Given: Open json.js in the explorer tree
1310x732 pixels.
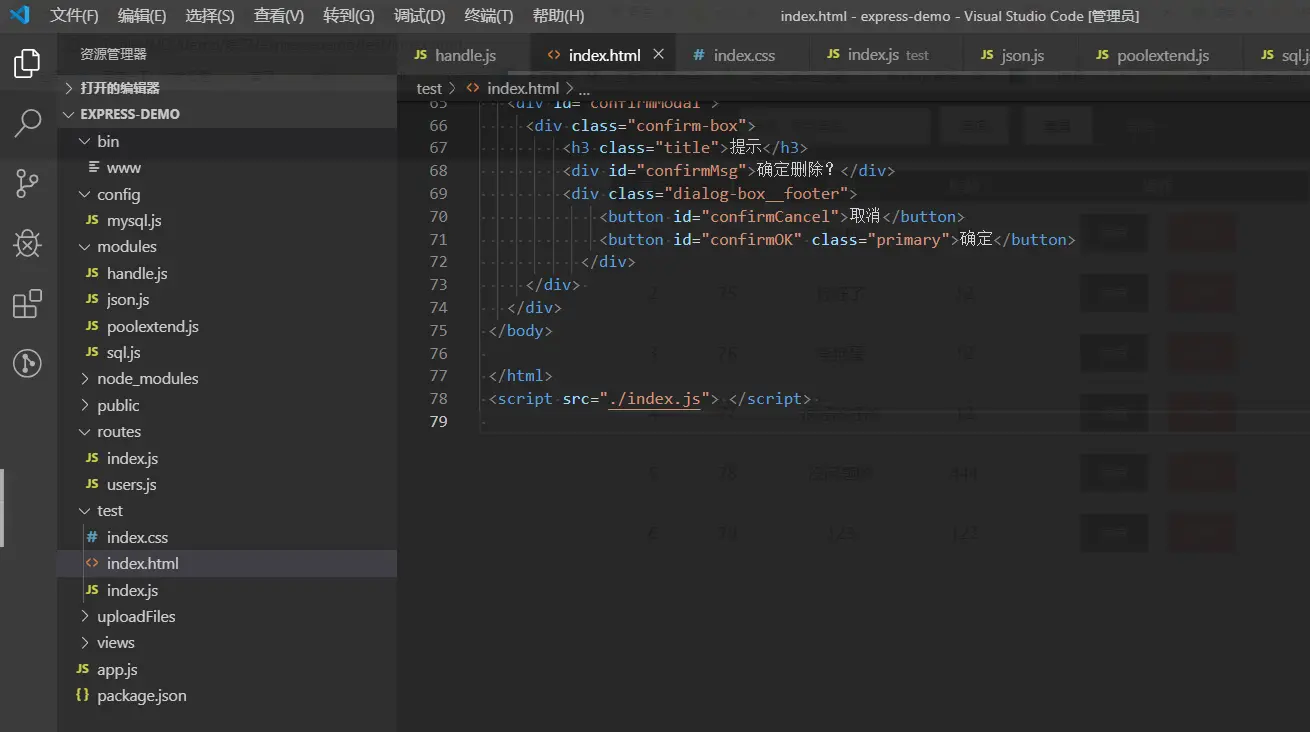Looking at the screenshot, I should pos(128,299).
